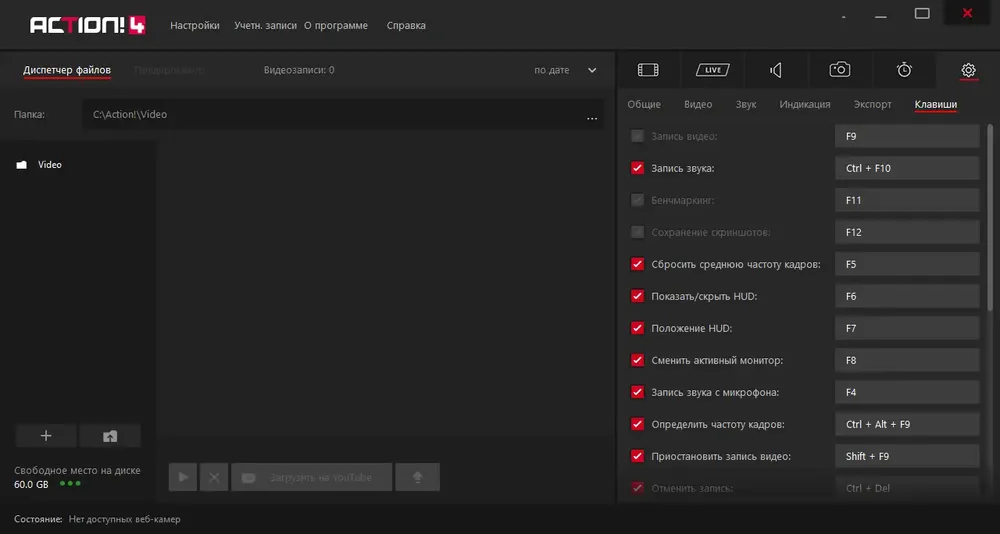Click the Shift + F9 hotkey field

pyautogui.click(x=907, y=456)
